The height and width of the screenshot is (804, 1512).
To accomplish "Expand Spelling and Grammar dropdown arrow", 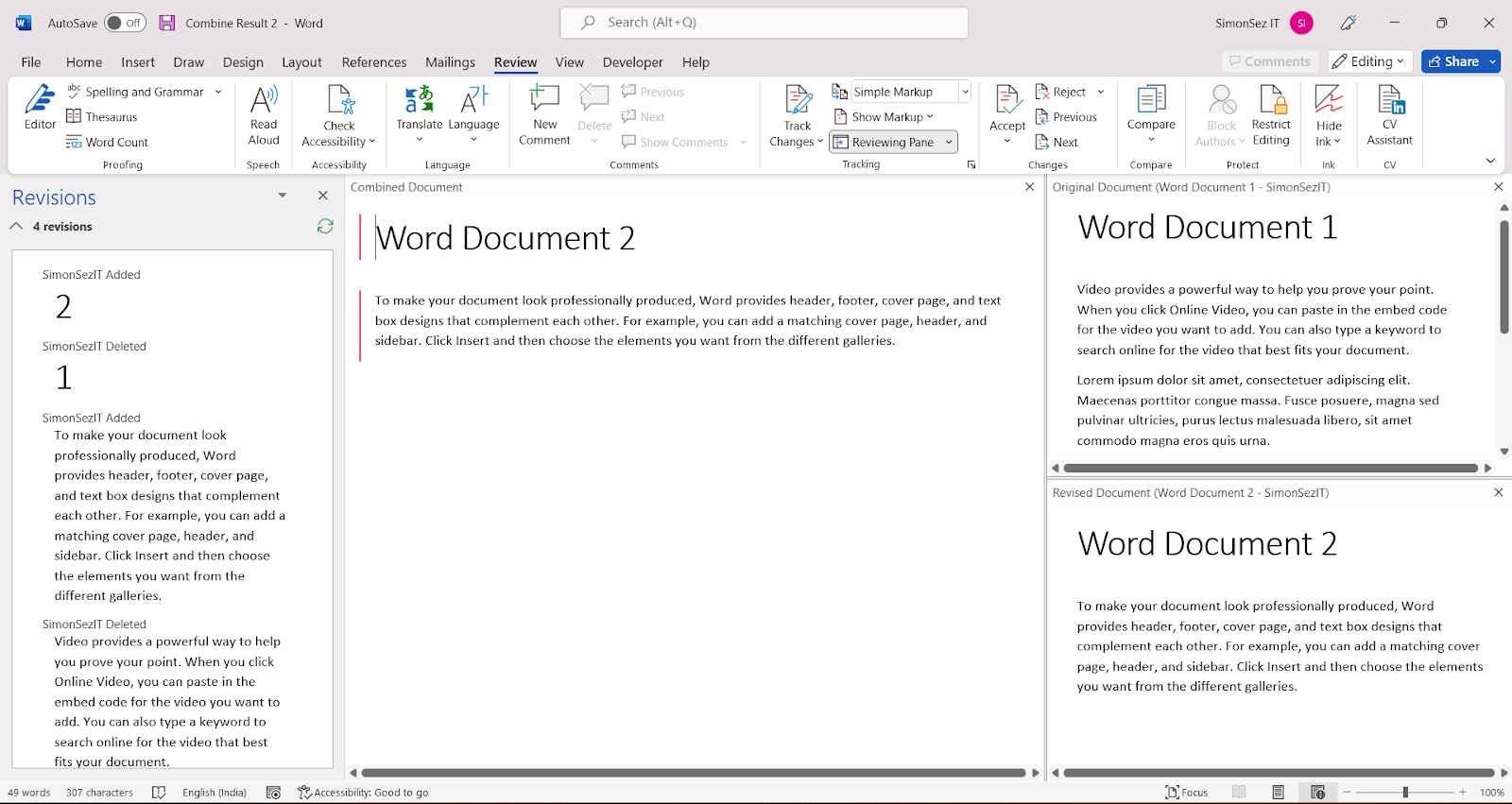I will [218, 92].
